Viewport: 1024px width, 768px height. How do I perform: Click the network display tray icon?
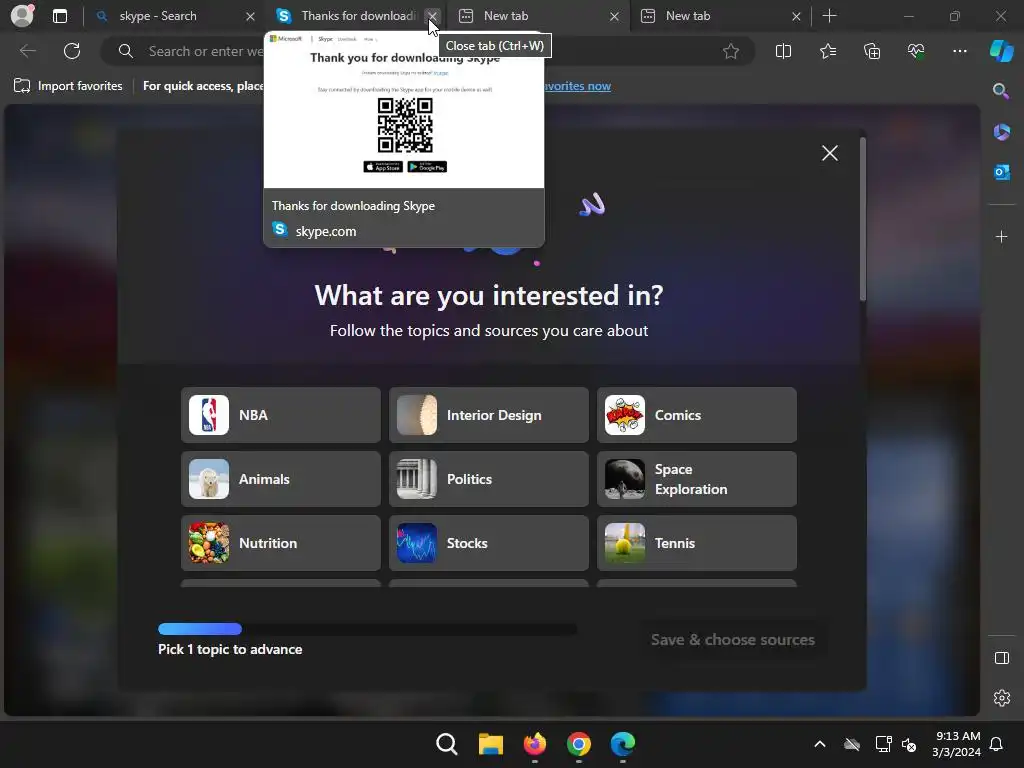[883, 744]
